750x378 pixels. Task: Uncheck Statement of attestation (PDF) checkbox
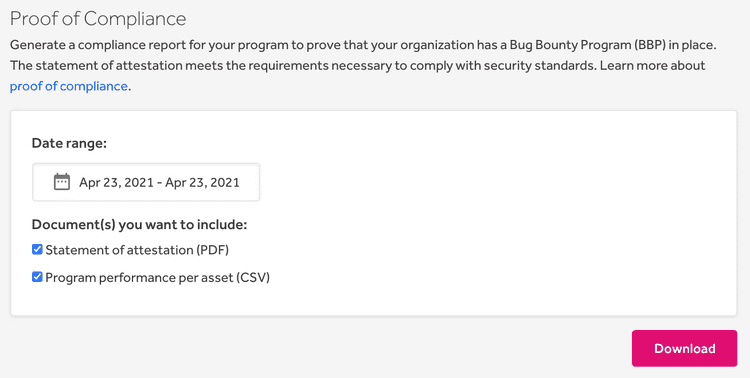pos(37,249)
